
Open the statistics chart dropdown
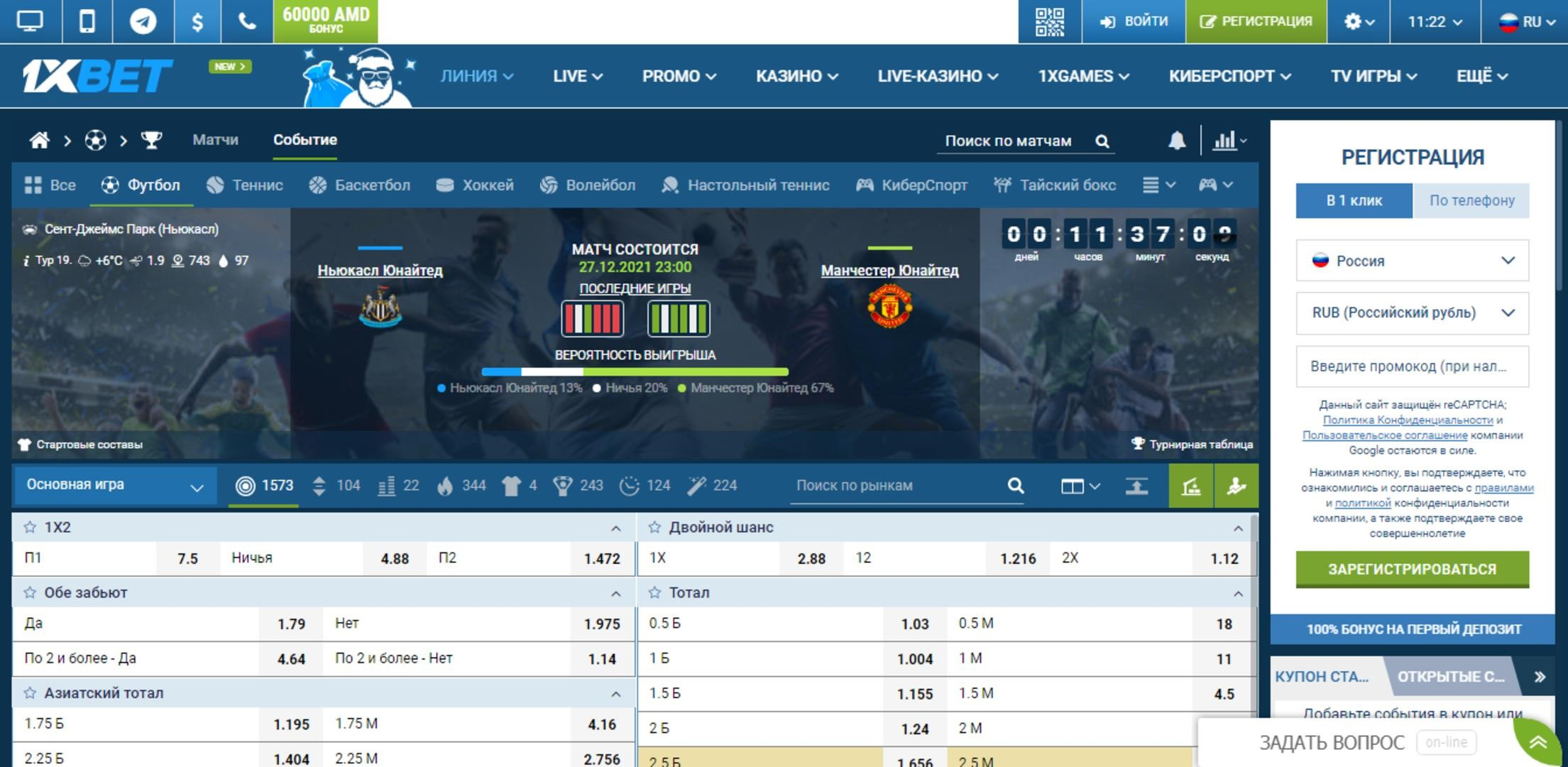[x=1230, y=141]
